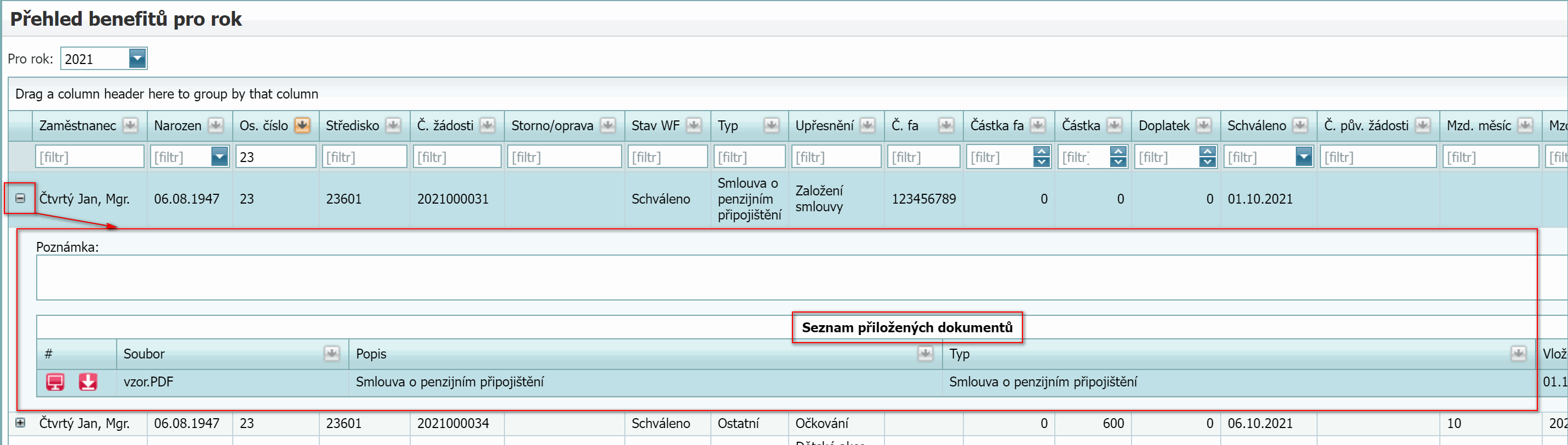Click invoice number 123456789 cell

click(x=923, y=199)
